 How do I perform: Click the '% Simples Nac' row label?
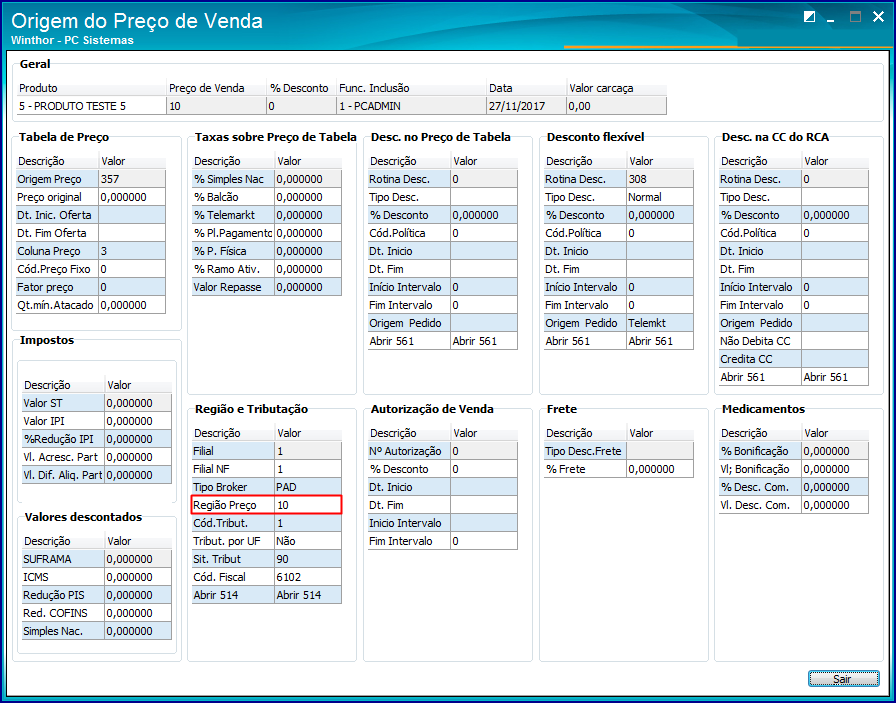[233, 179]
